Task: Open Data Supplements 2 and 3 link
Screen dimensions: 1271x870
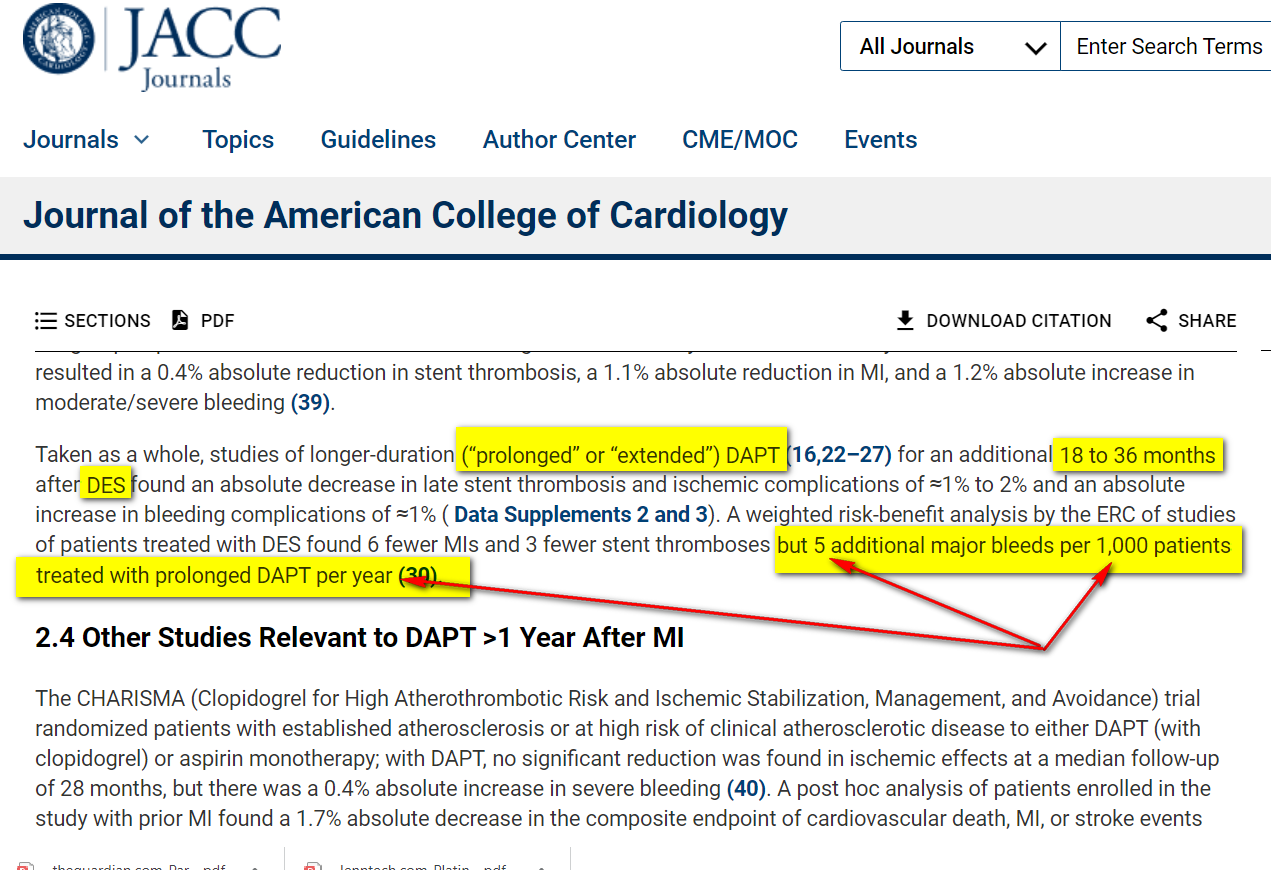Action: click(x=581, y=515)
